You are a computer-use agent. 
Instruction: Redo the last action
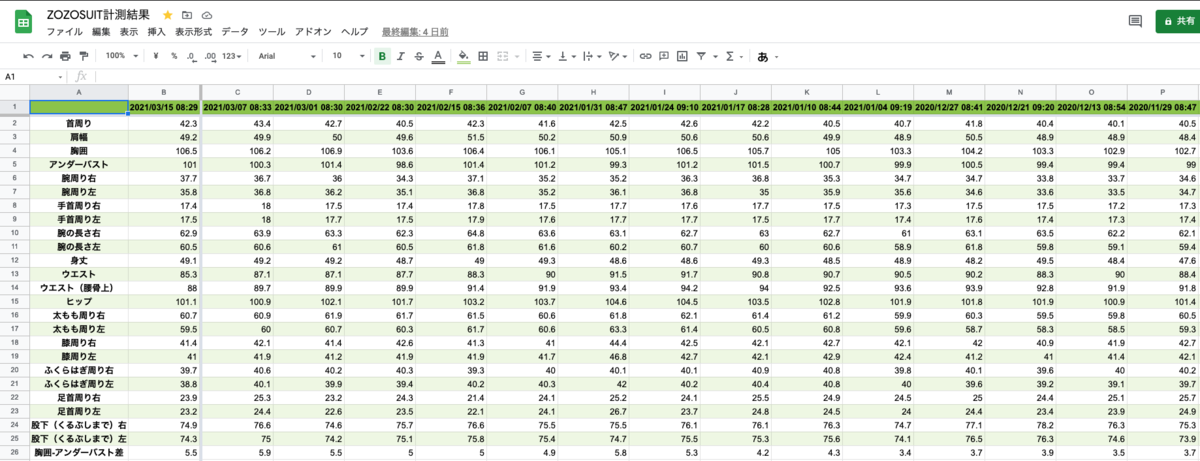pyautogui.click(x=47, y=56)
